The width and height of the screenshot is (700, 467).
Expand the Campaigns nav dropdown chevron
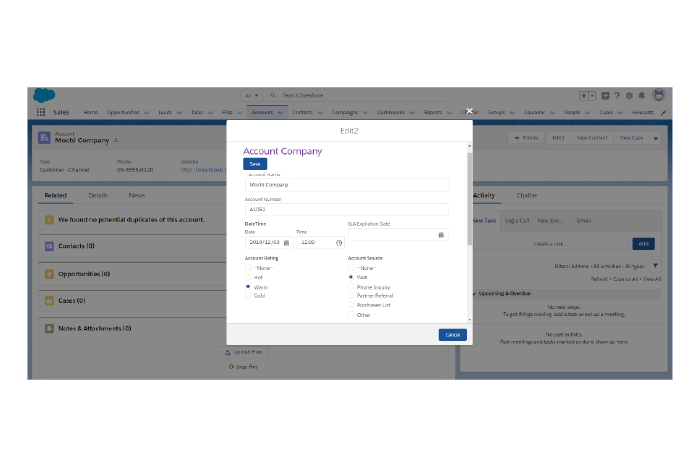click(366, 113)
